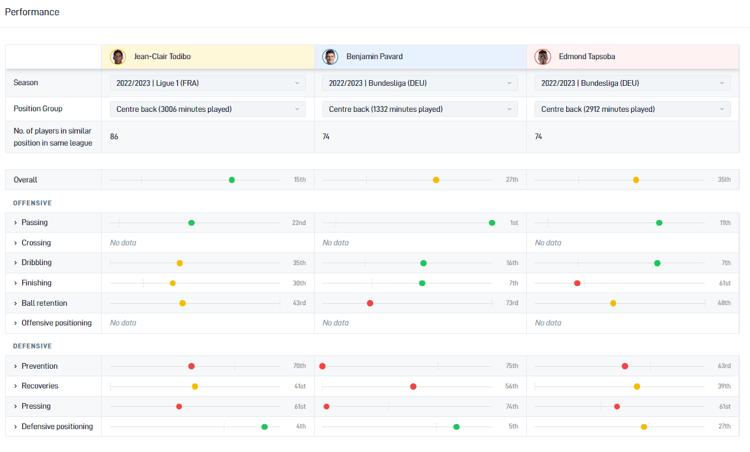
Task: Click Edmond Tapsoba's avatar photo
Action: coord(543,57)
